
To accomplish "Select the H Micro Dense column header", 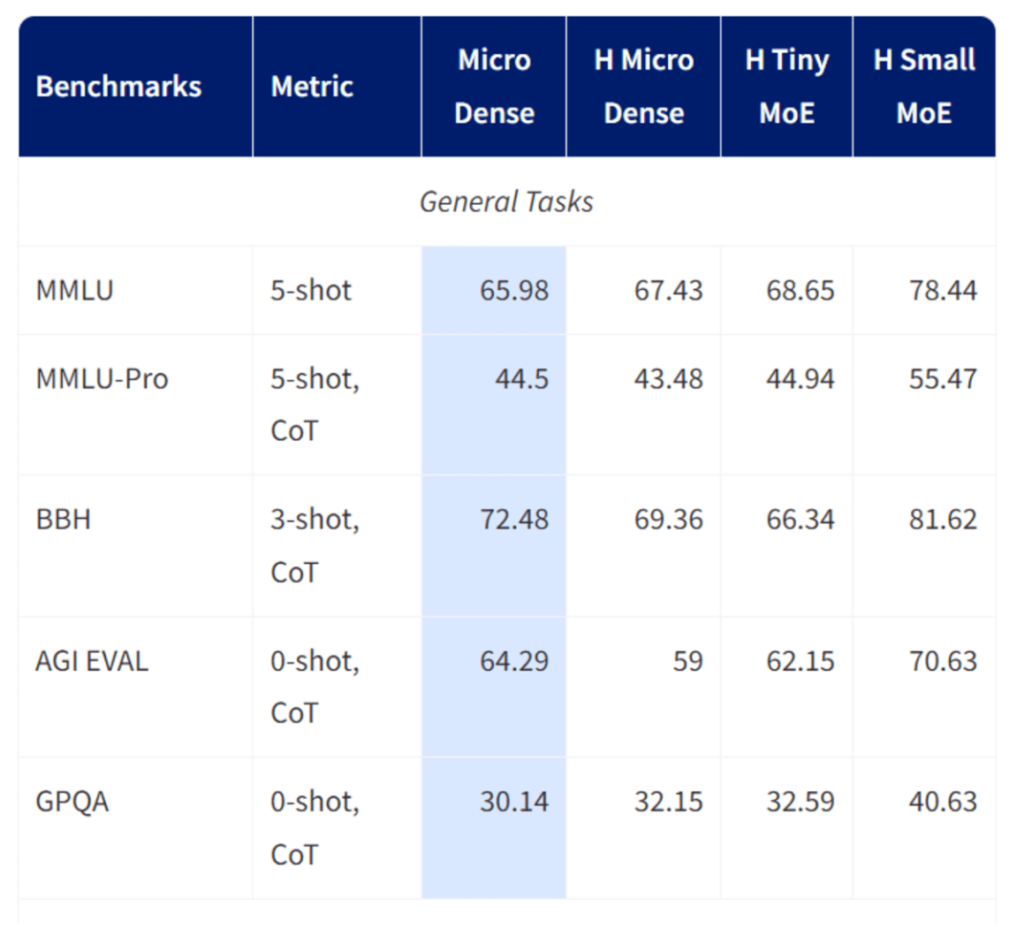I will [643, 86].
